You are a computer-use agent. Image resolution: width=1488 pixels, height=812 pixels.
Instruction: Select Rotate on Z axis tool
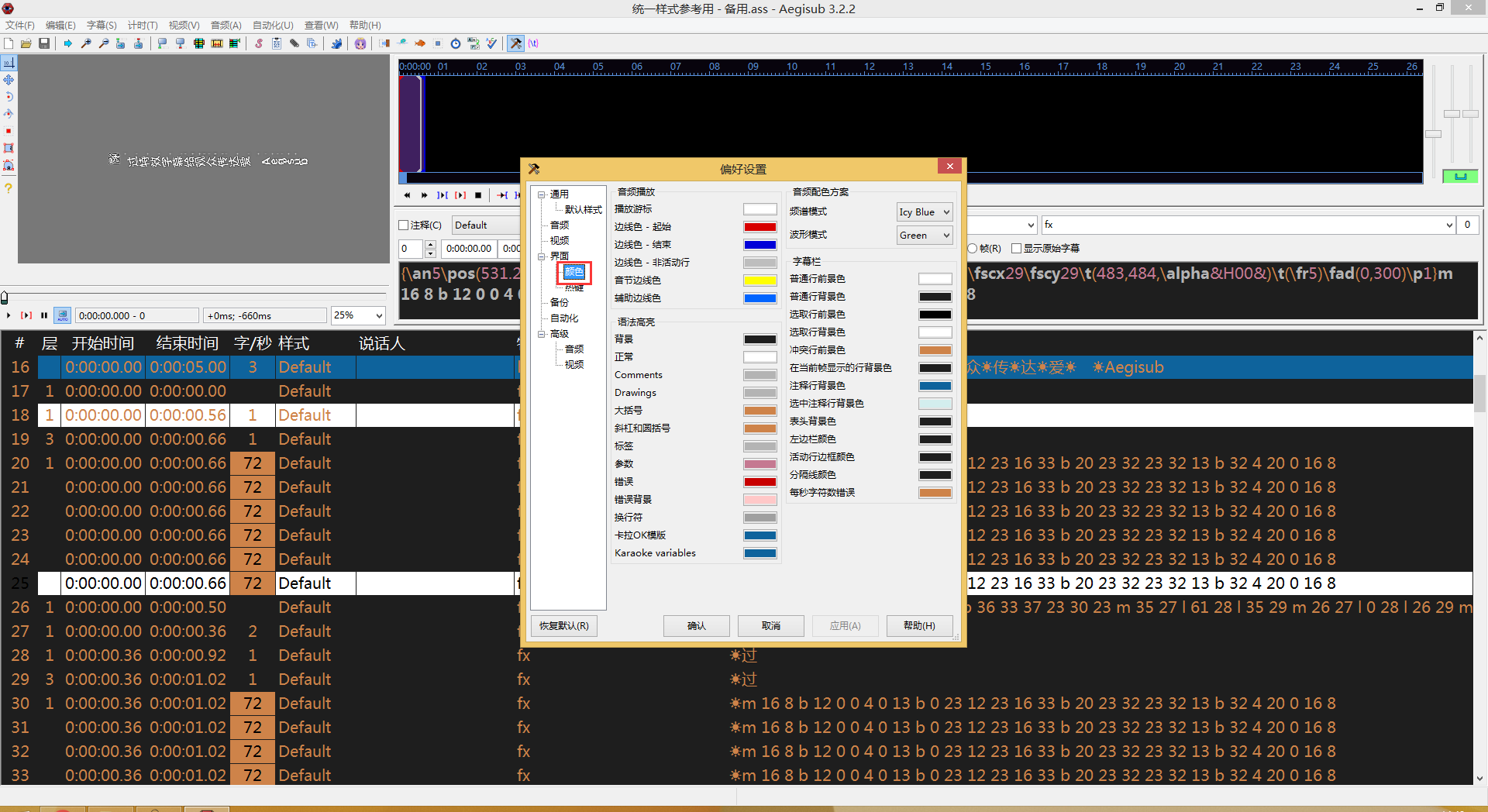[x=9, y=97]
